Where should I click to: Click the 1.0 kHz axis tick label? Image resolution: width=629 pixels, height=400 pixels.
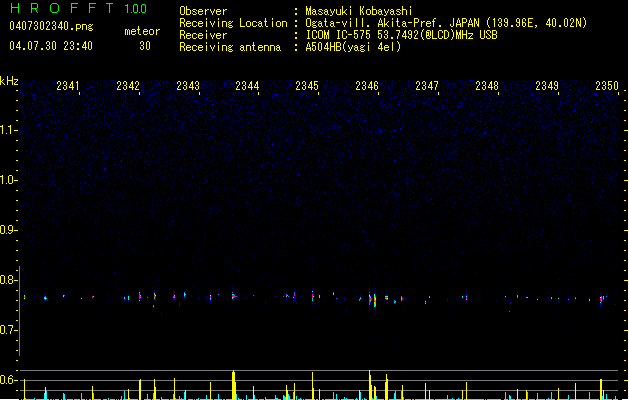coord(8,180)
